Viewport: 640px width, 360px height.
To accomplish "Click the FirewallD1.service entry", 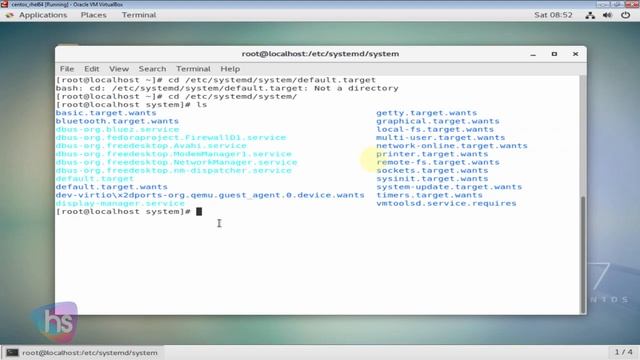I will [x=171, y=138].
